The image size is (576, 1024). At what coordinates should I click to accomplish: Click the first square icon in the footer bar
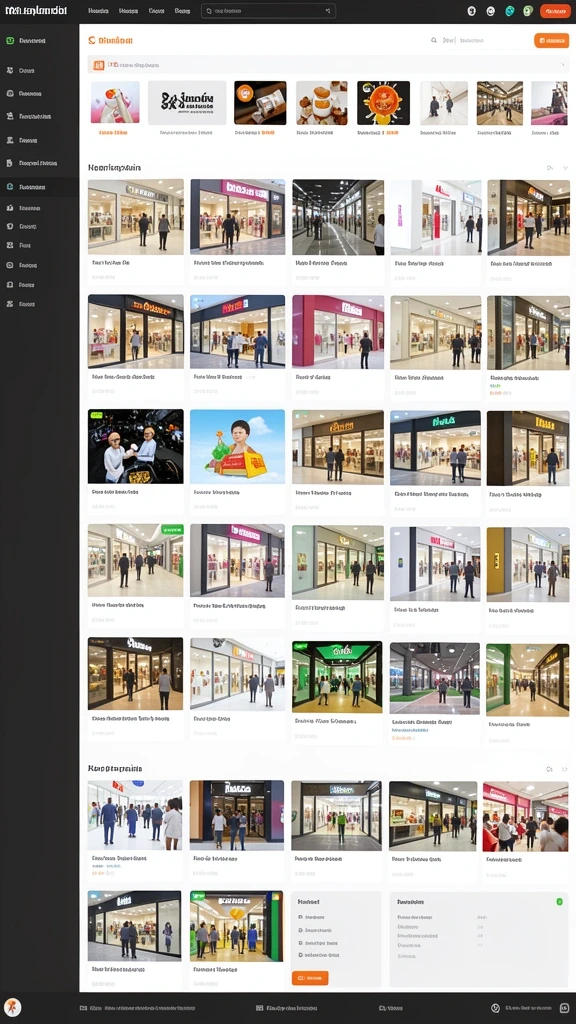83,1008
